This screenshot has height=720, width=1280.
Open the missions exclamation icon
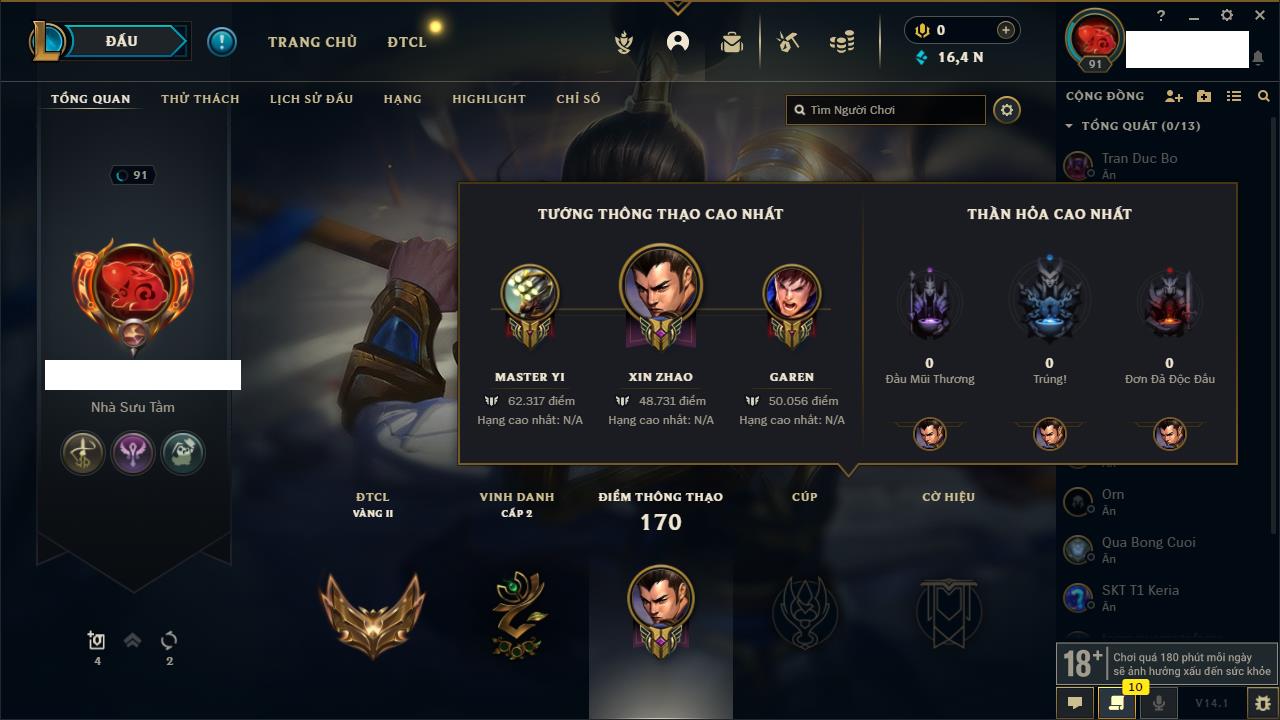click(222, 42)
